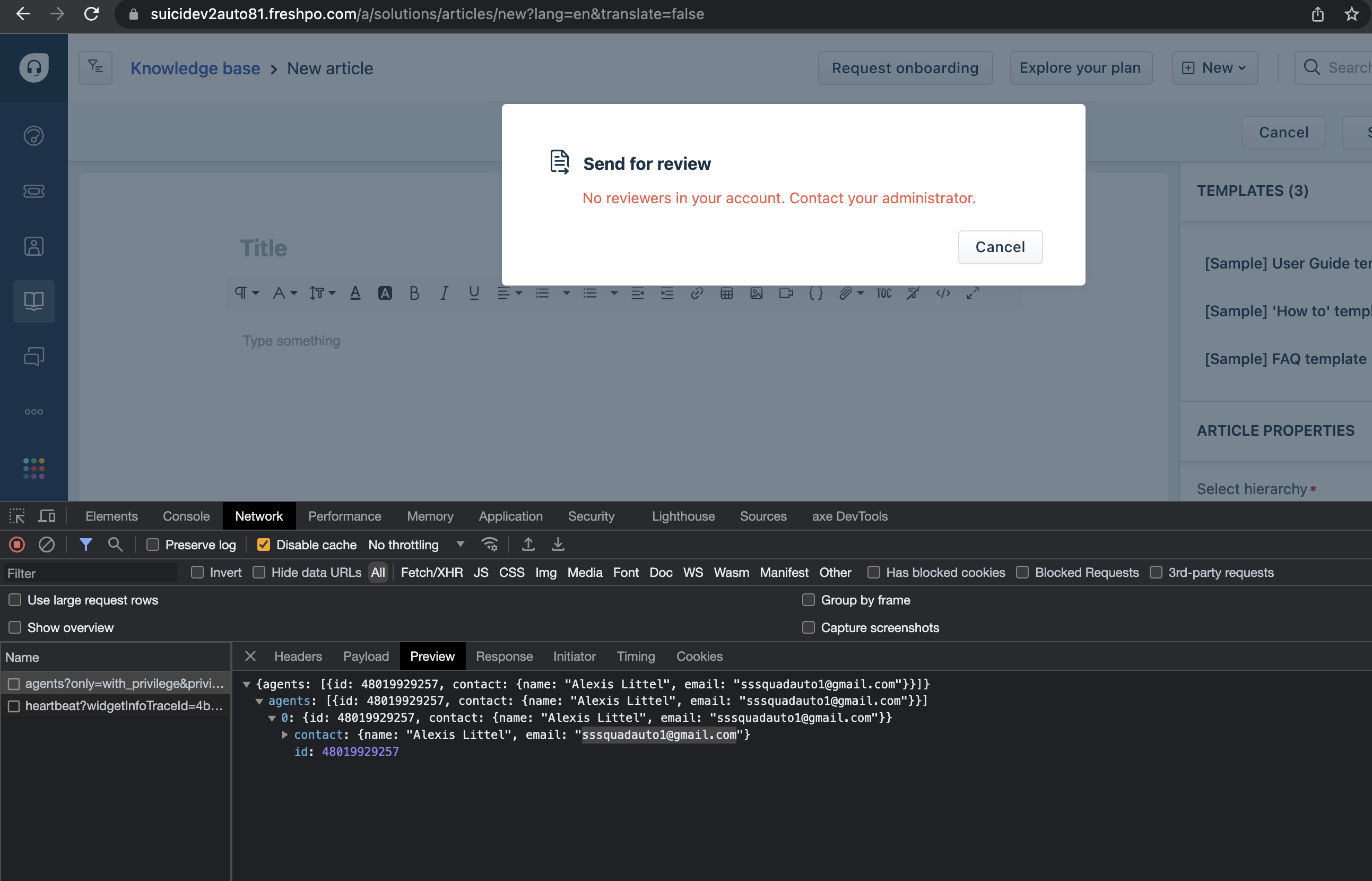The image size is (1372, 881).
Task: Click export HAR download icon
Action: [x=558, y=545]
